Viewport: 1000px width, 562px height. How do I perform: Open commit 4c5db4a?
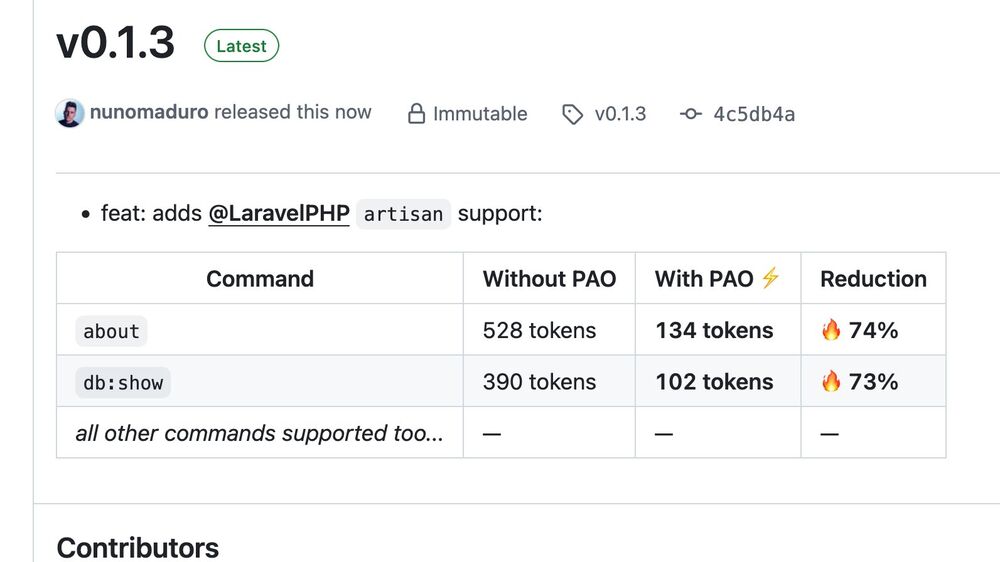754,114
